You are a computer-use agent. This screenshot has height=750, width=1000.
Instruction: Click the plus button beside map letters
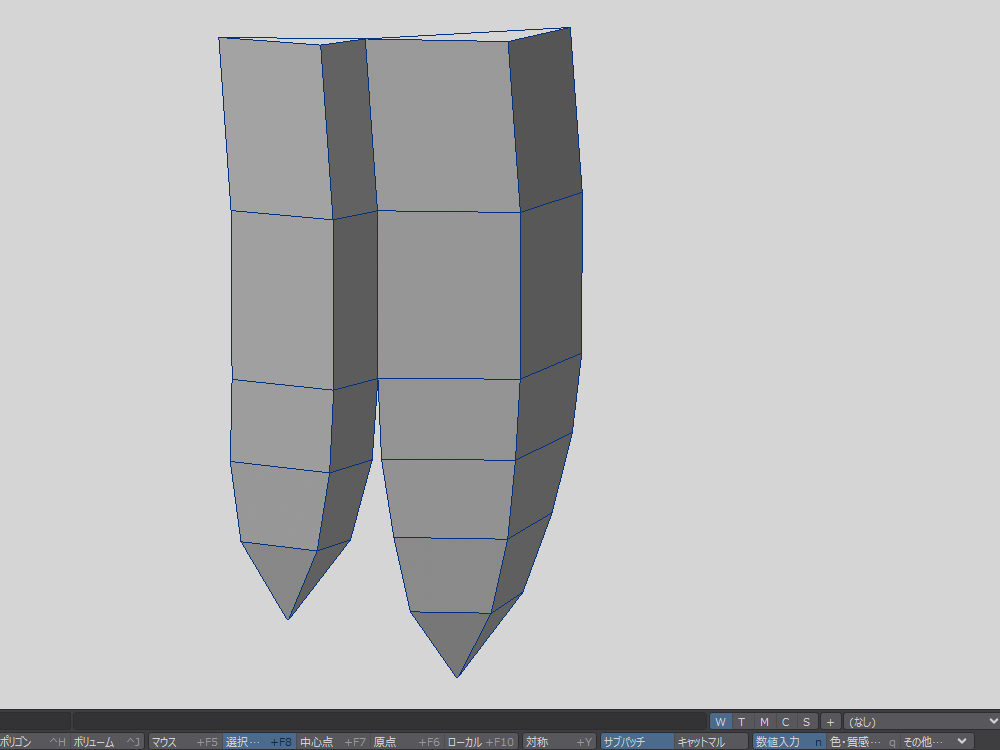pyautogui.click(x=830, y=722)
